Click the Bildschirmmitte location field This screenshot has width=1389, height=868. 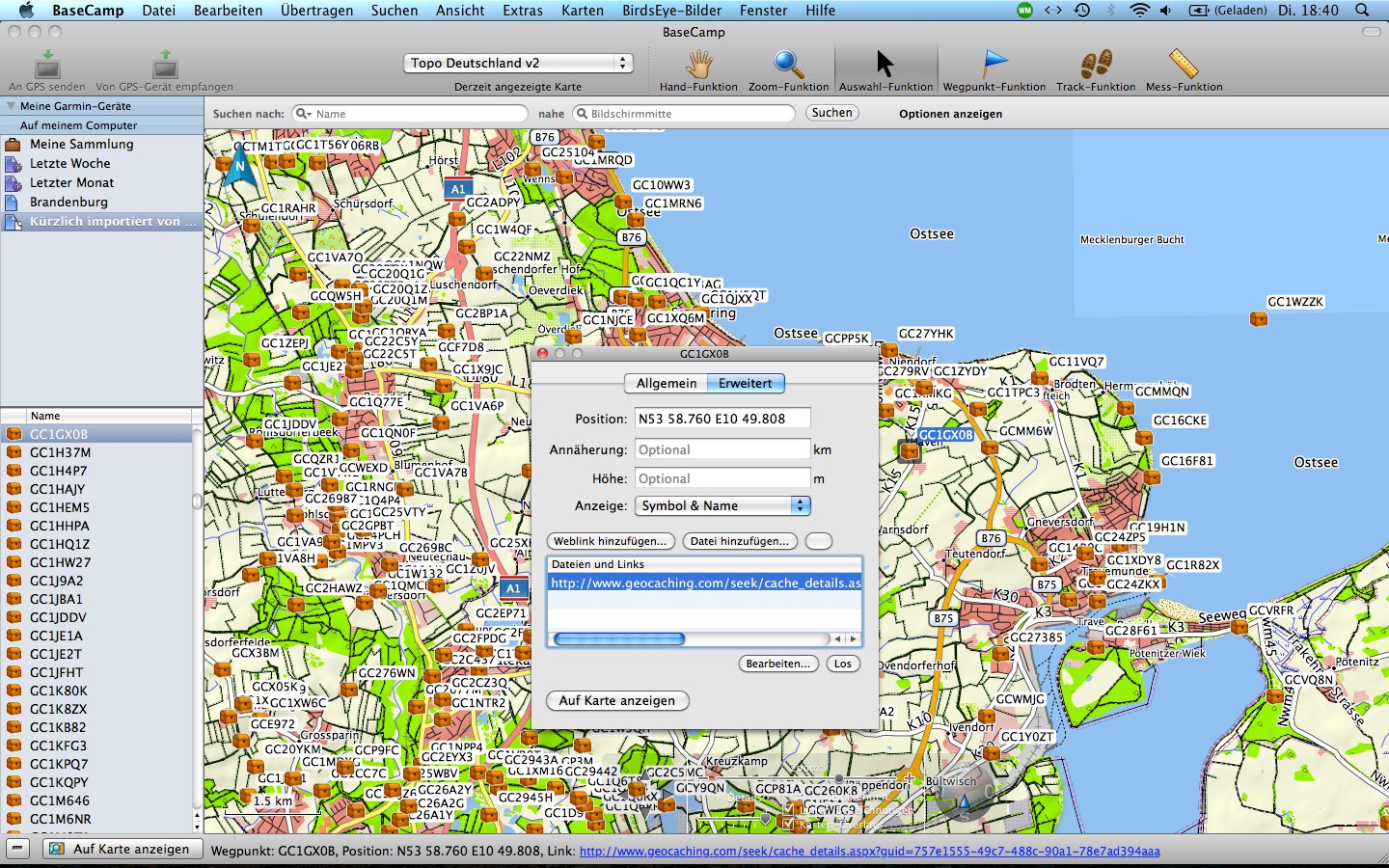point(684,114)
